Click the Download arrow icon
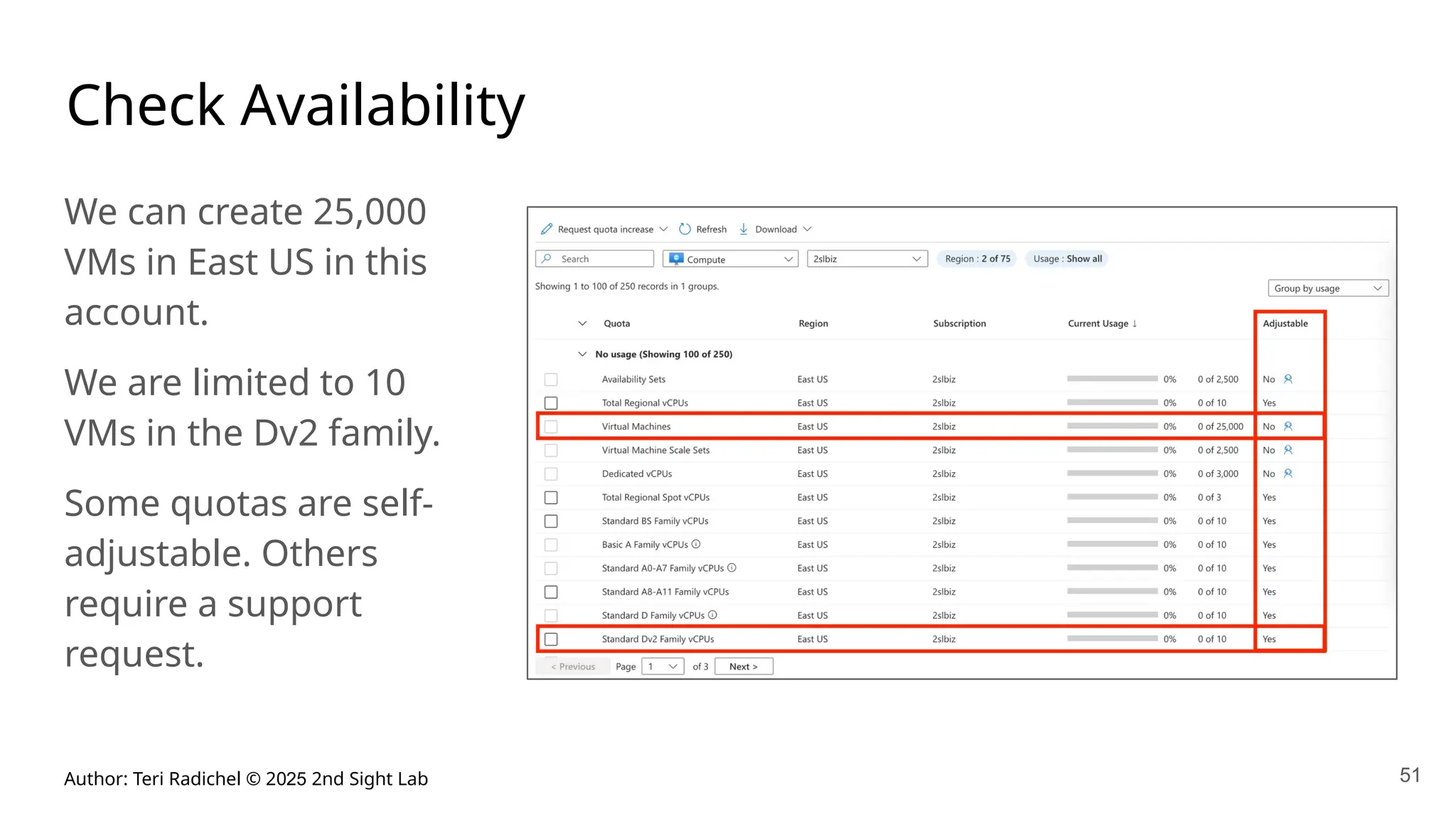Viewport: 1456px width, 819px height. click(x=744, y=229)
